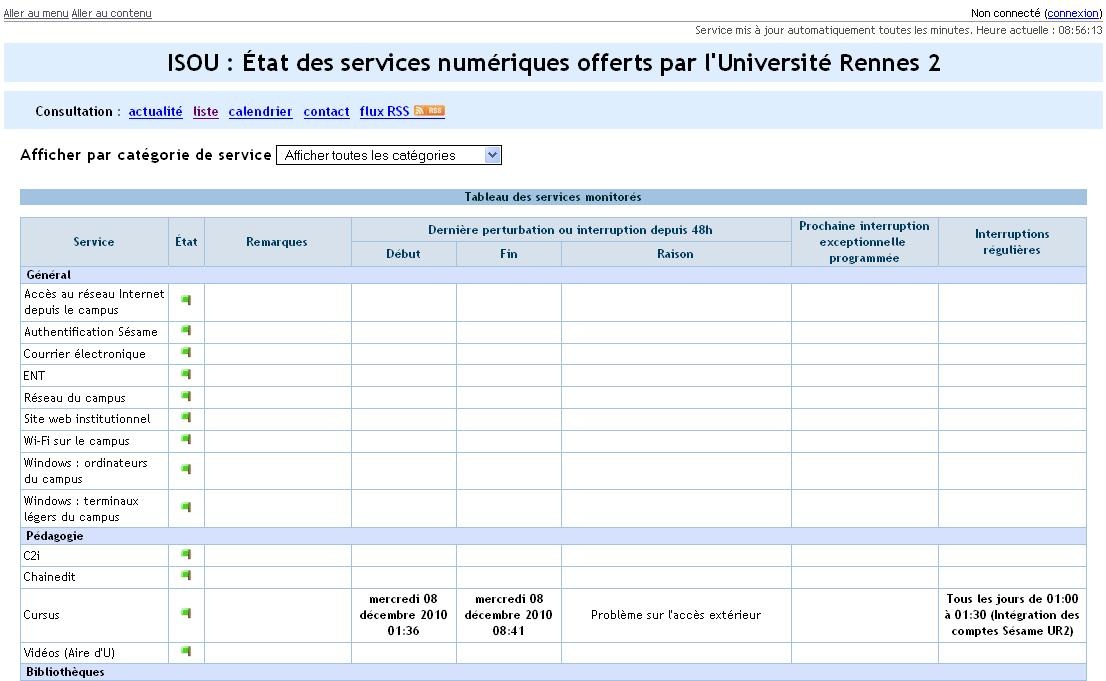Viewport: 1106px width, 681px height.
Task: Click the flux RSS link
Action: point(384,112)
